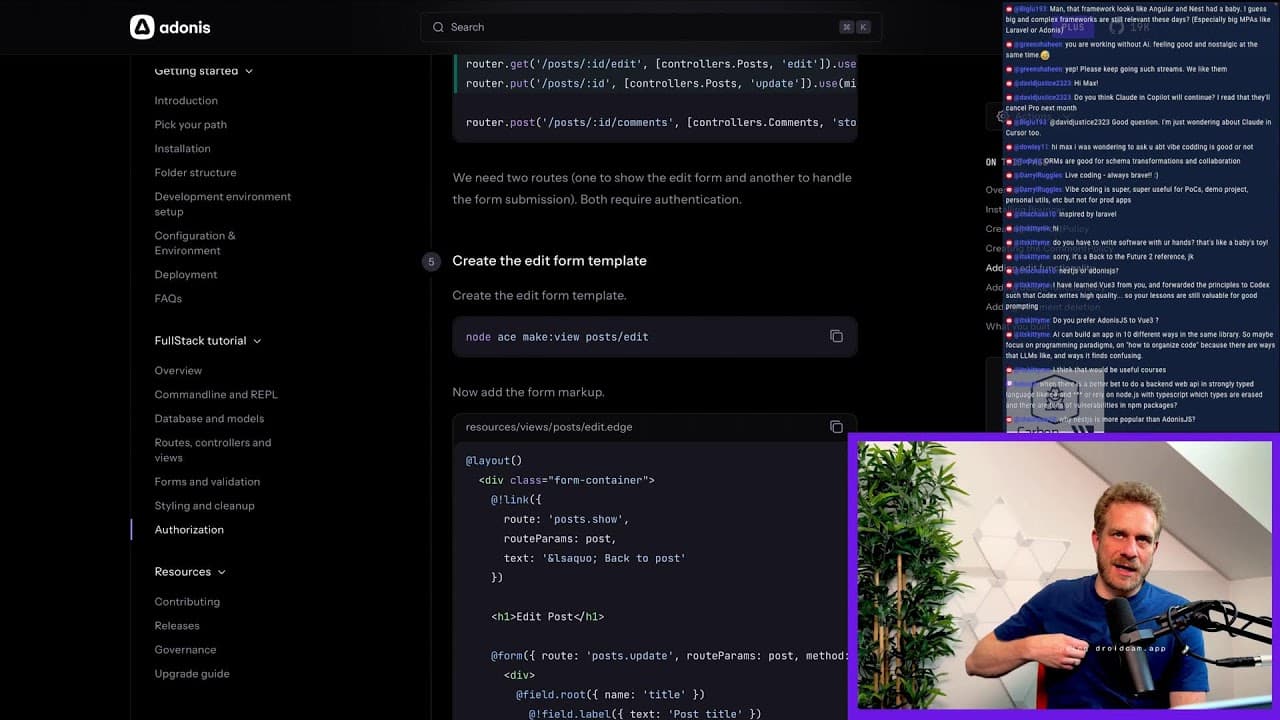Go to the Deployment page
The height and width of the screenshot is (720, 1280).
186,275
